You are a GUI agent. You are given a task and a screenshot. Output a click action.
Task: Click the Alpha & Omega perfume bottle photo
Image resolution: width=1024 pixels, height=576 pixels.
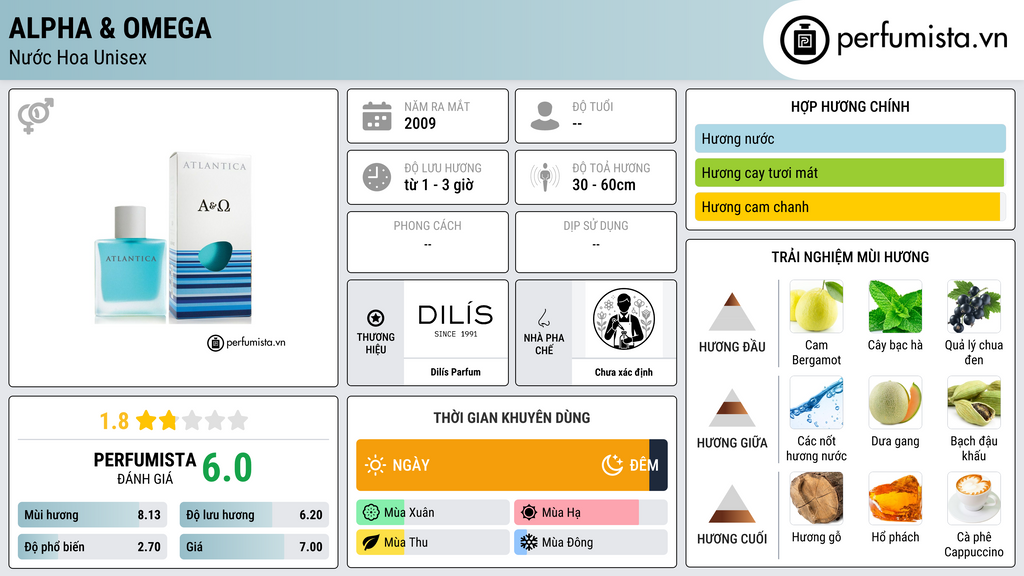173,238
